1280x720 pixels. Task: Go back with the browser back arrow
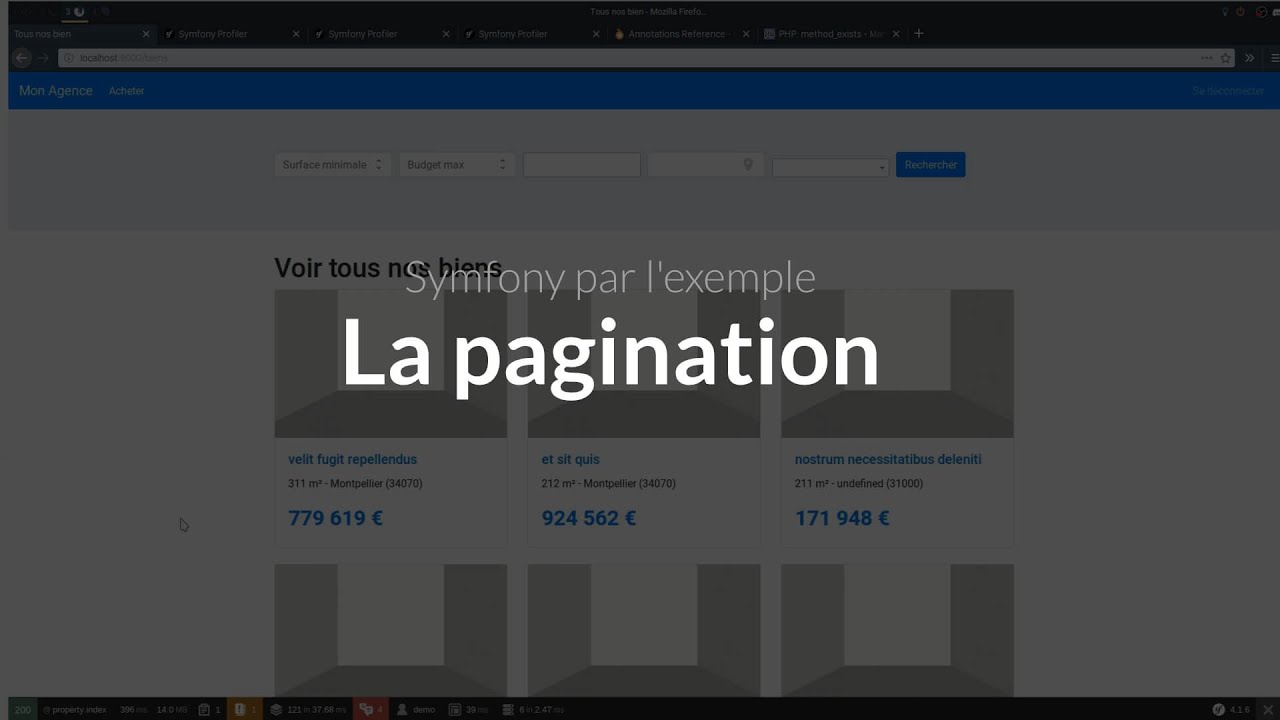[22, 58]
